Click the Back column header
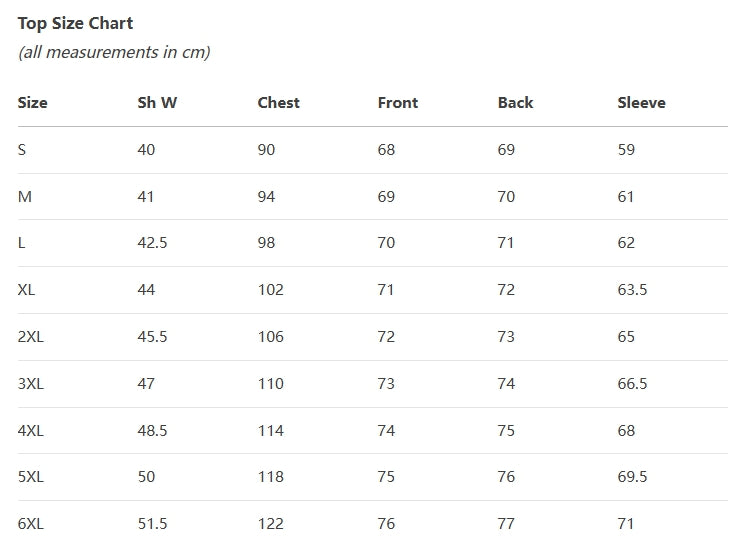The image size is (730, 547). click(x=515, y=102)
